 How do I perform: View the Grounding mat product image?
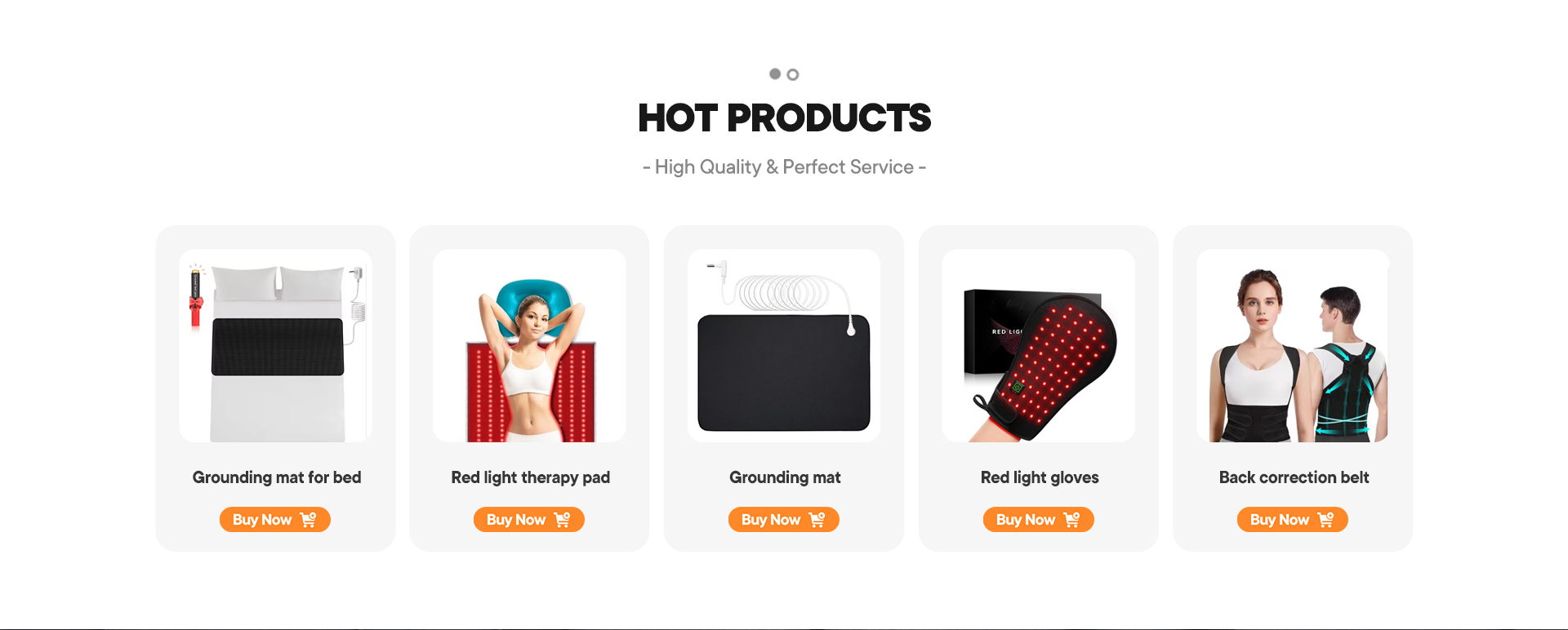click(x=784, y=346)
